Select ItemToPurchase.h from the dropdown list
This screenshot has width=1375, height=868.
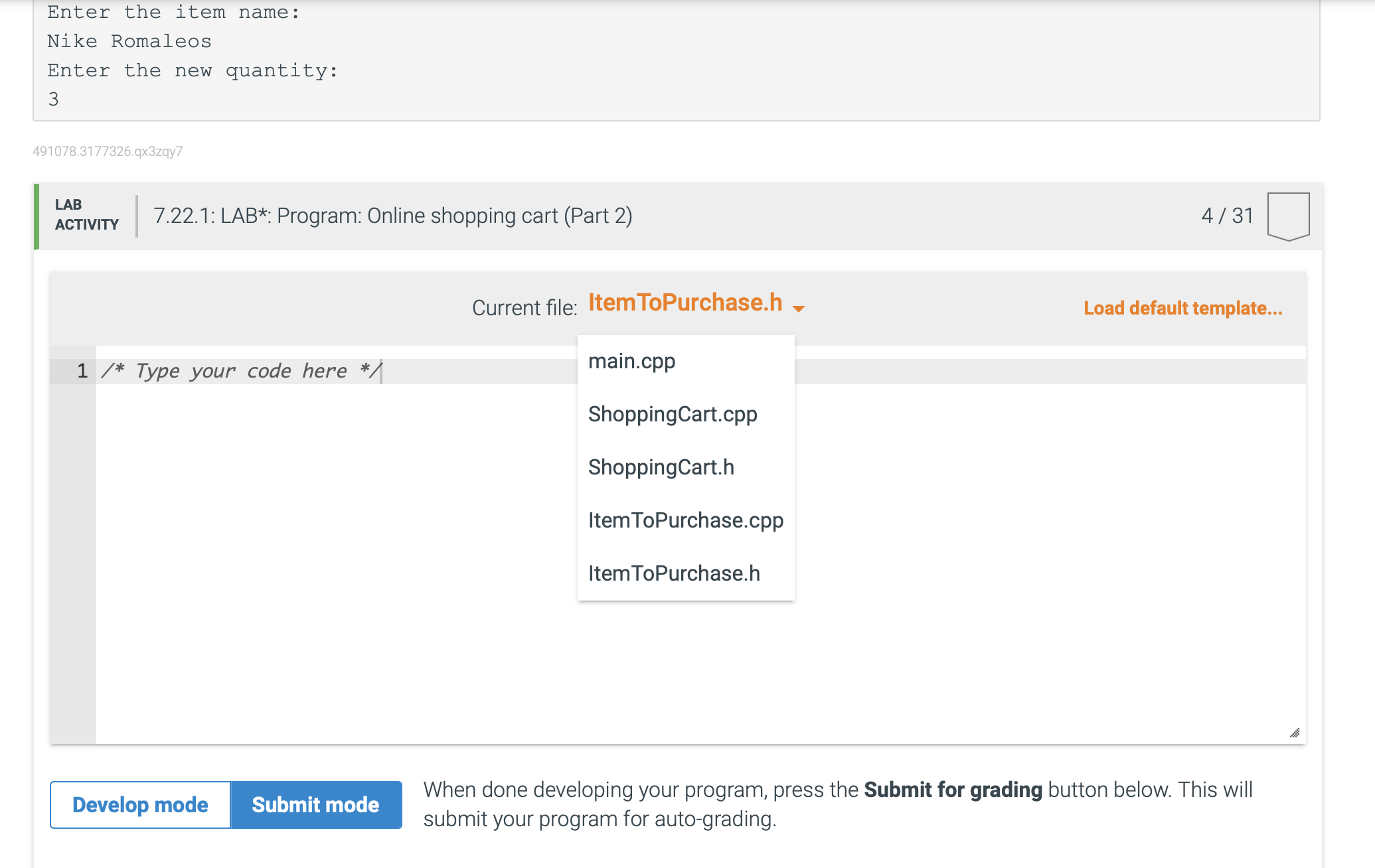(674, 573)
